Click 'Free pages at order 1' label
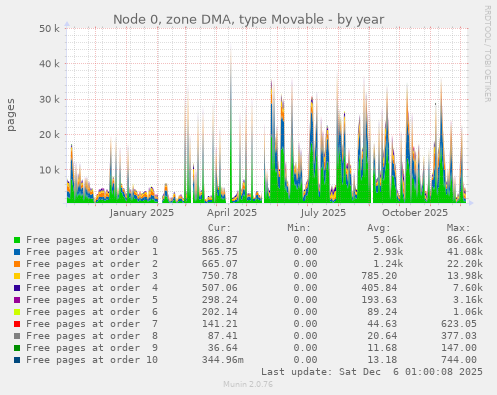 click(92, 252)
